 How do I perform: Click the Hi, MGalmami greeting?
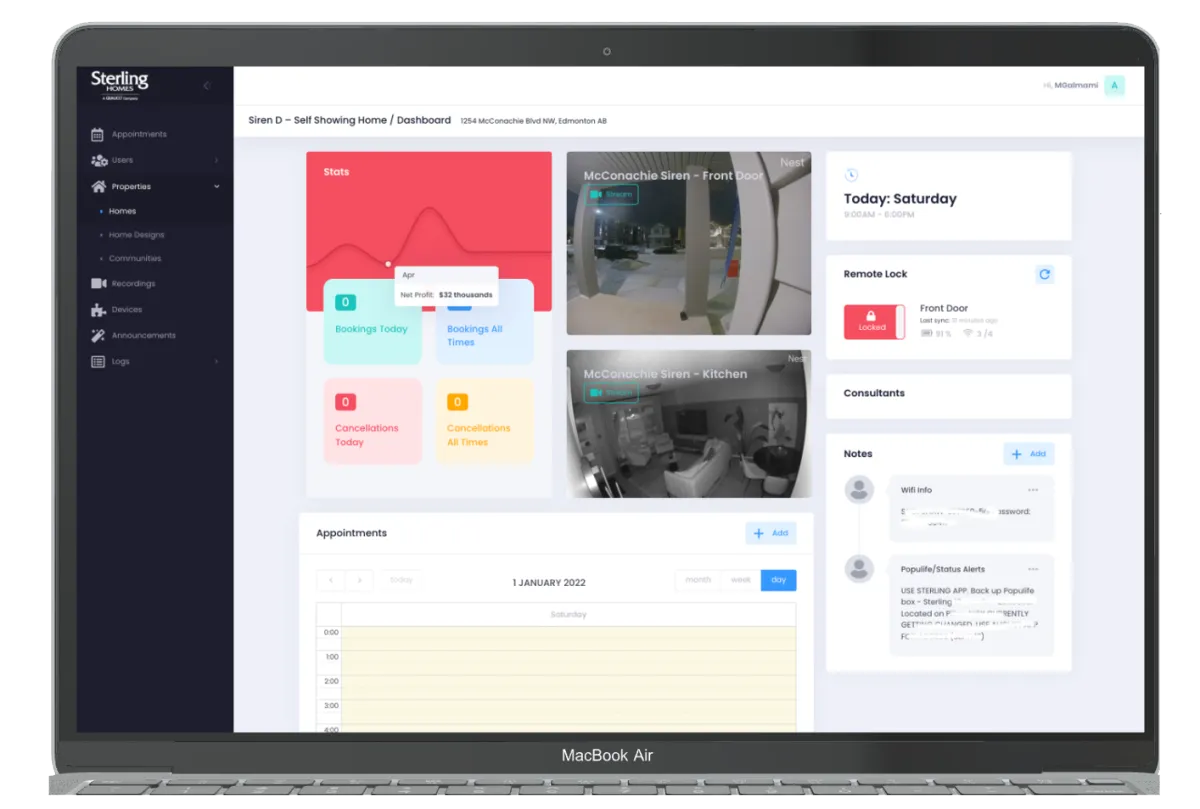click(x=1070, y=86)
